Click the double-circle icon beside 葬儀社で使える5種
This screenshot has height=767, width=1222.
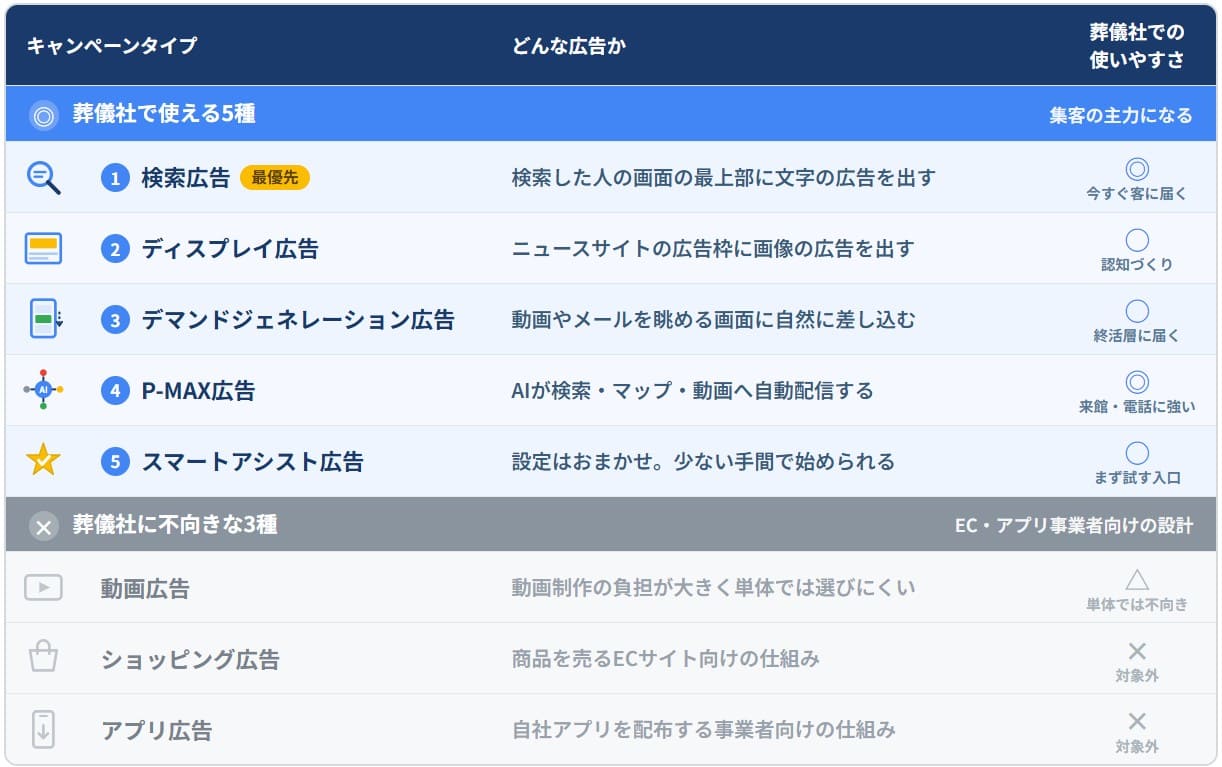point(43,115)
